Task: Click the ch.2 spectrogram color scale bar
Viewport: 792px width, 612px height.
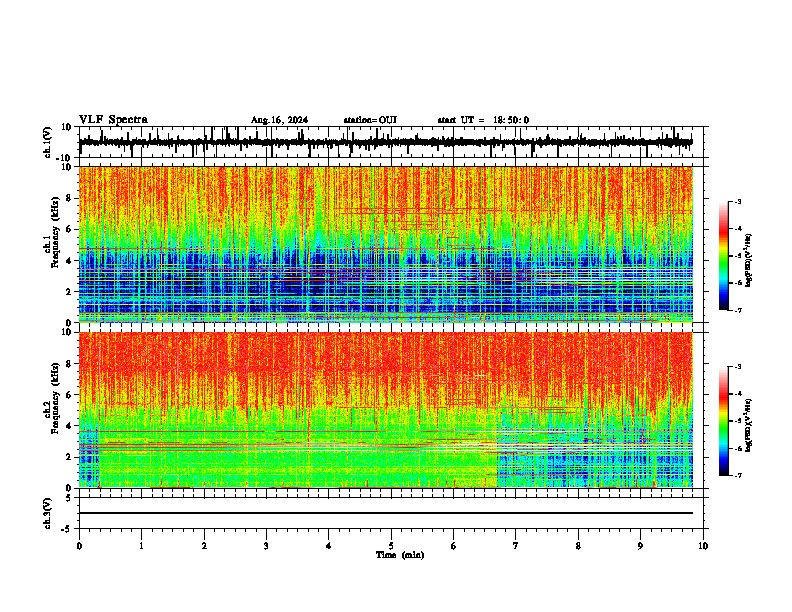Action: 723,421
